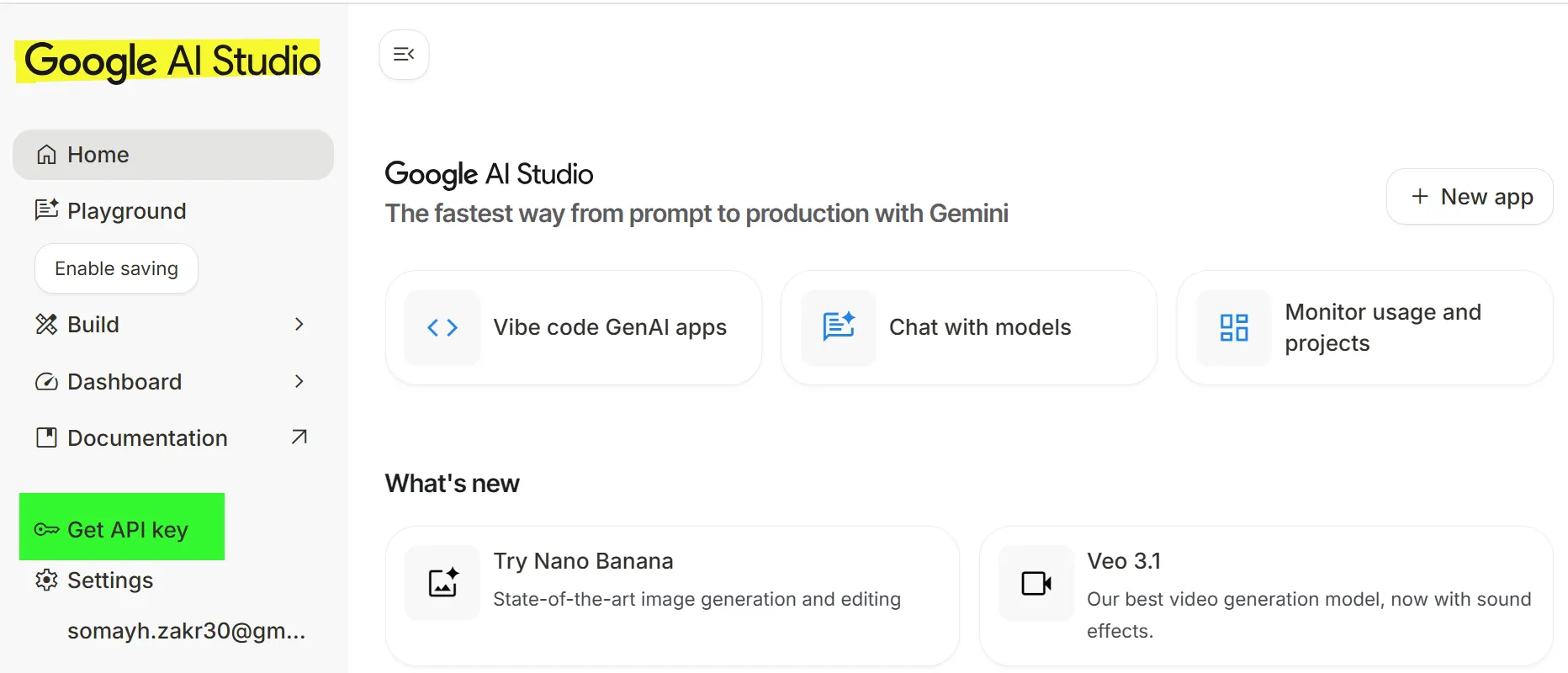Open the Chat with models card

(969, 327)
